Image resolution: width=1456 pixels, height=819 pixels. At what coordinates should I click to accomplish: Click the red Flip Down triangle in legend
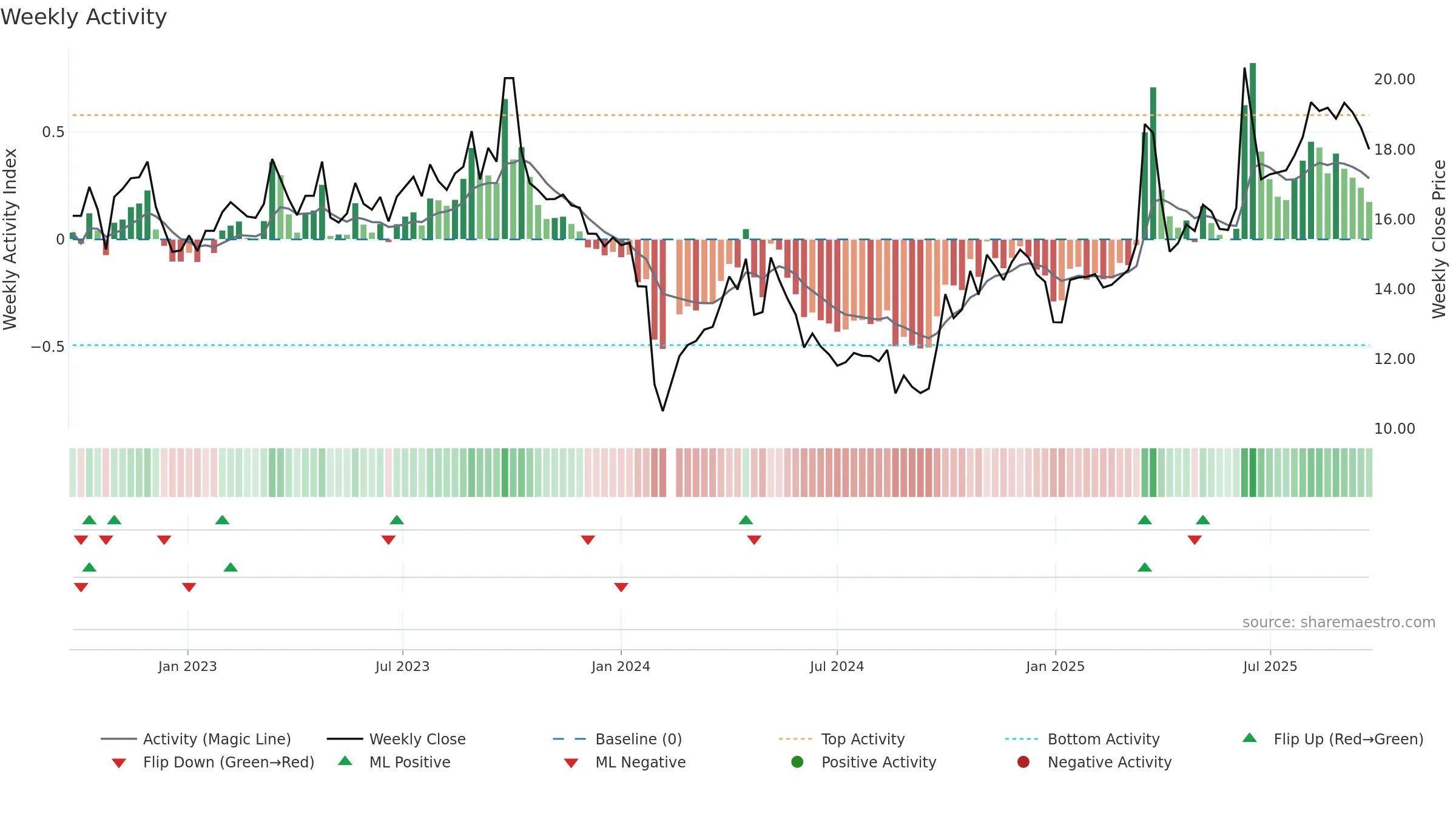(119, 763)
